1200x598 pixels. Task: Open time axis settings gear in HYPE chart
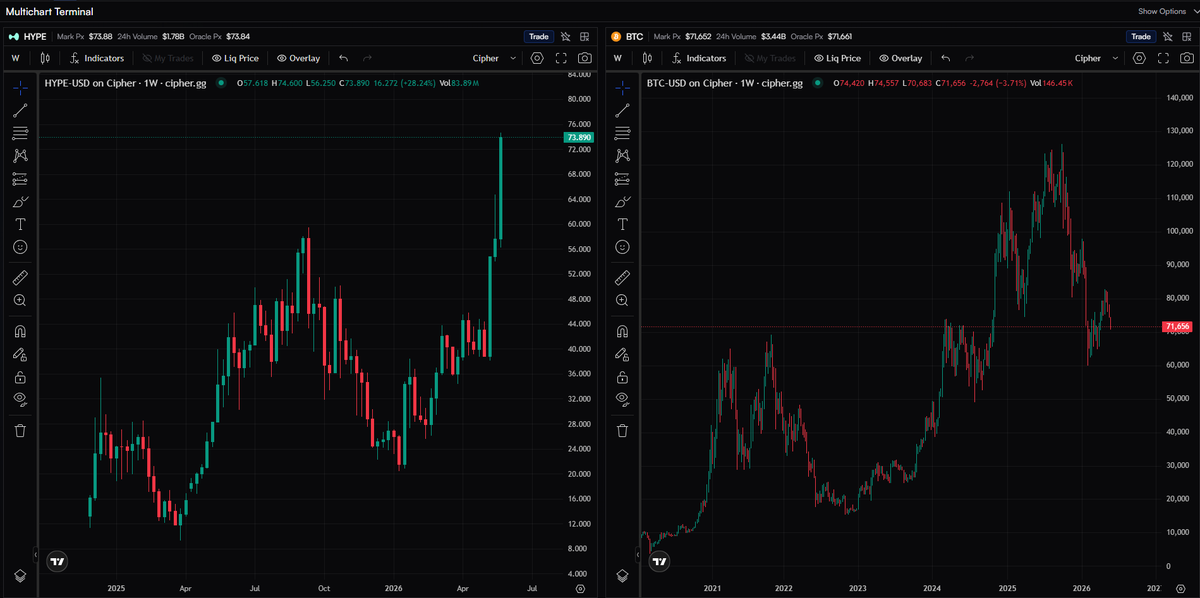[580, 589]
